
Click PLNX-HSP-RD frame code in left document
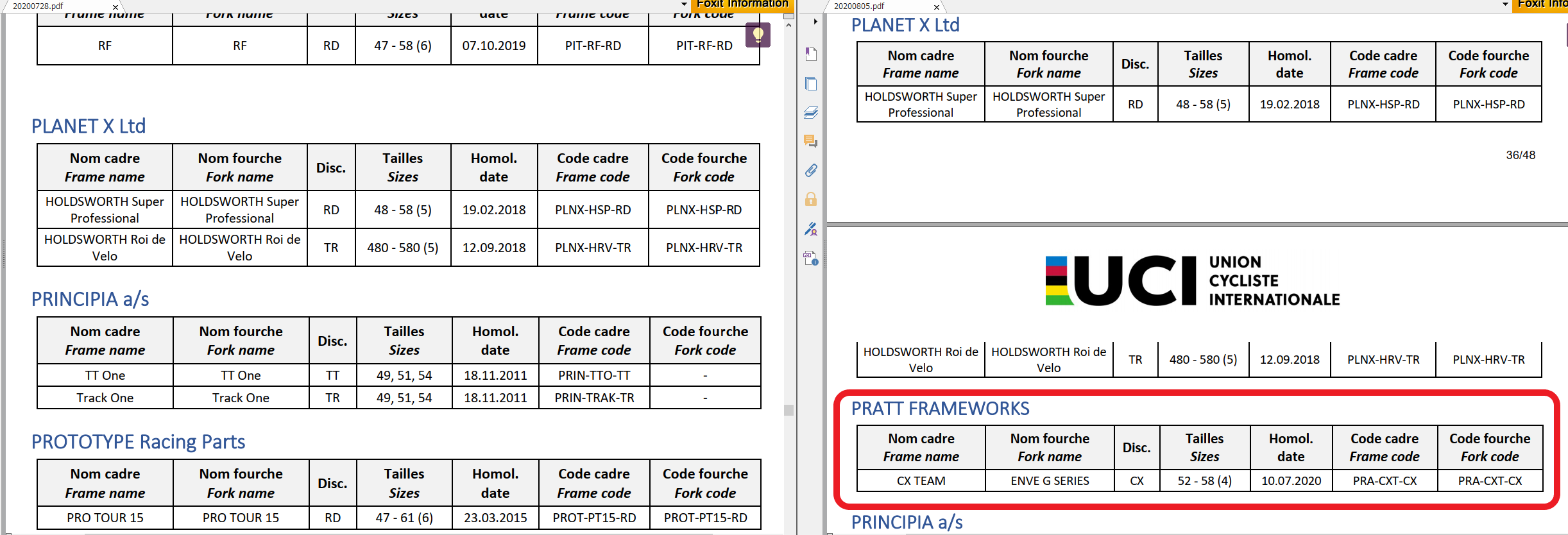(x=593, y=210)
